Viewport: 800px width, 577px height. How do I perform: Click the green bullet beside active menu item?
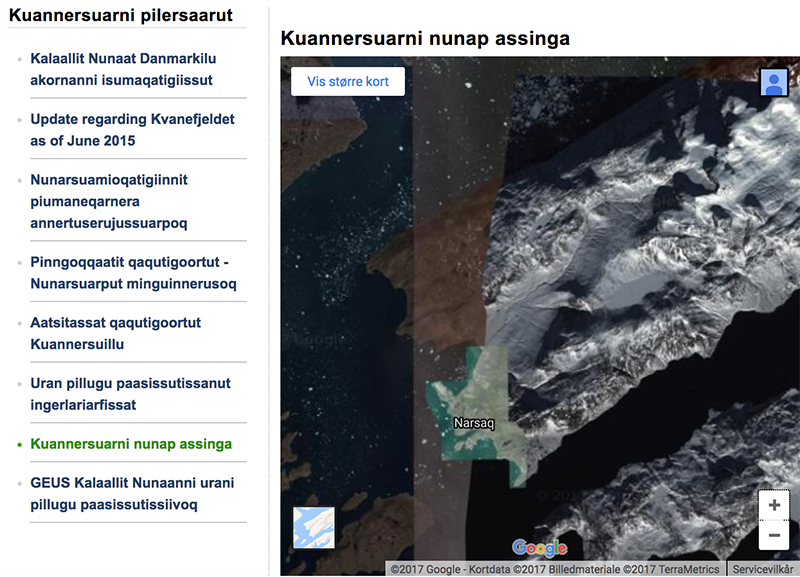pyautogui.click(x=19, y=444)
